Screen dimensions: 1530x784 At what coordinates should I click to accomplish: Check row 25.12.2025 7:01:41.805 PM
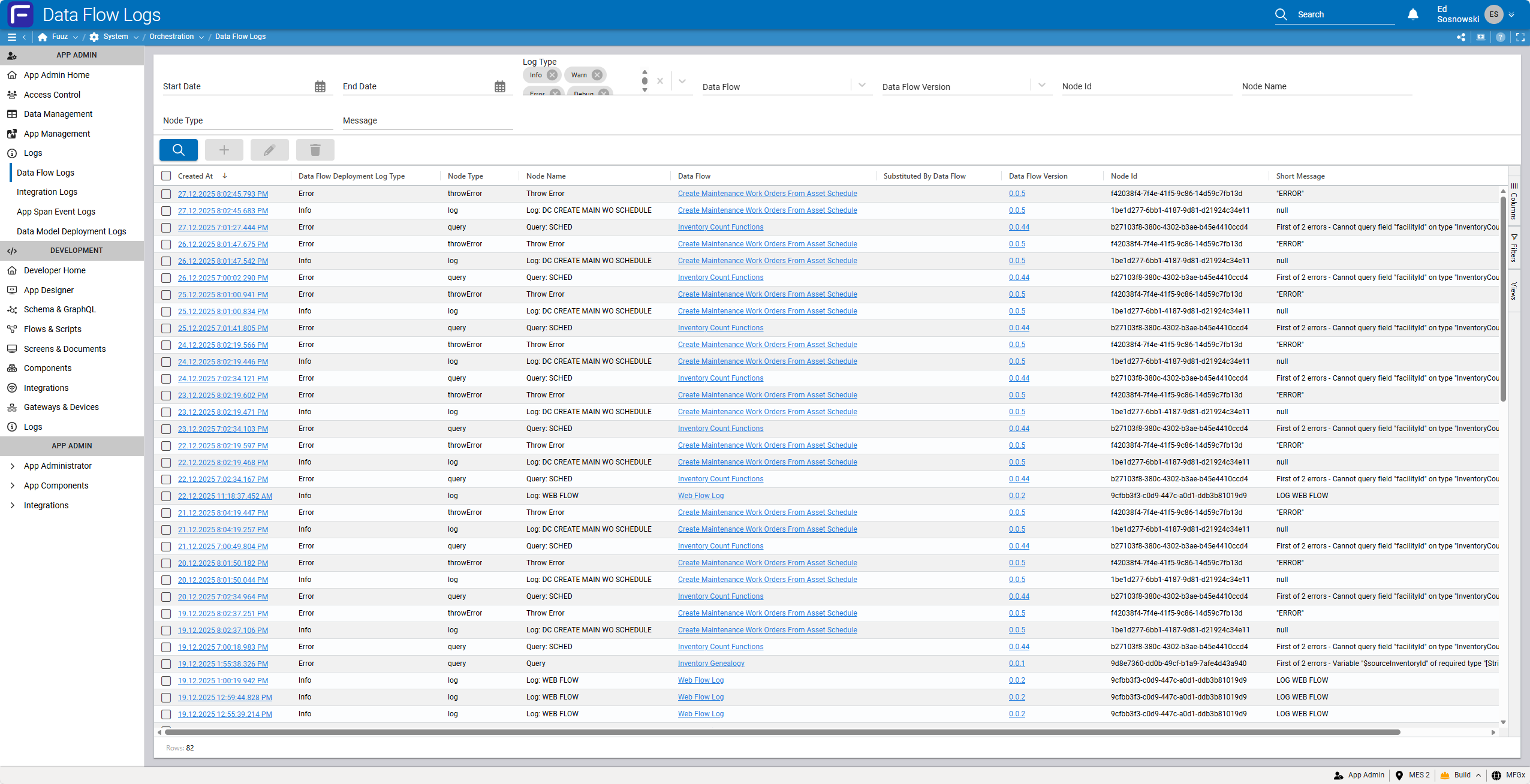166,328
